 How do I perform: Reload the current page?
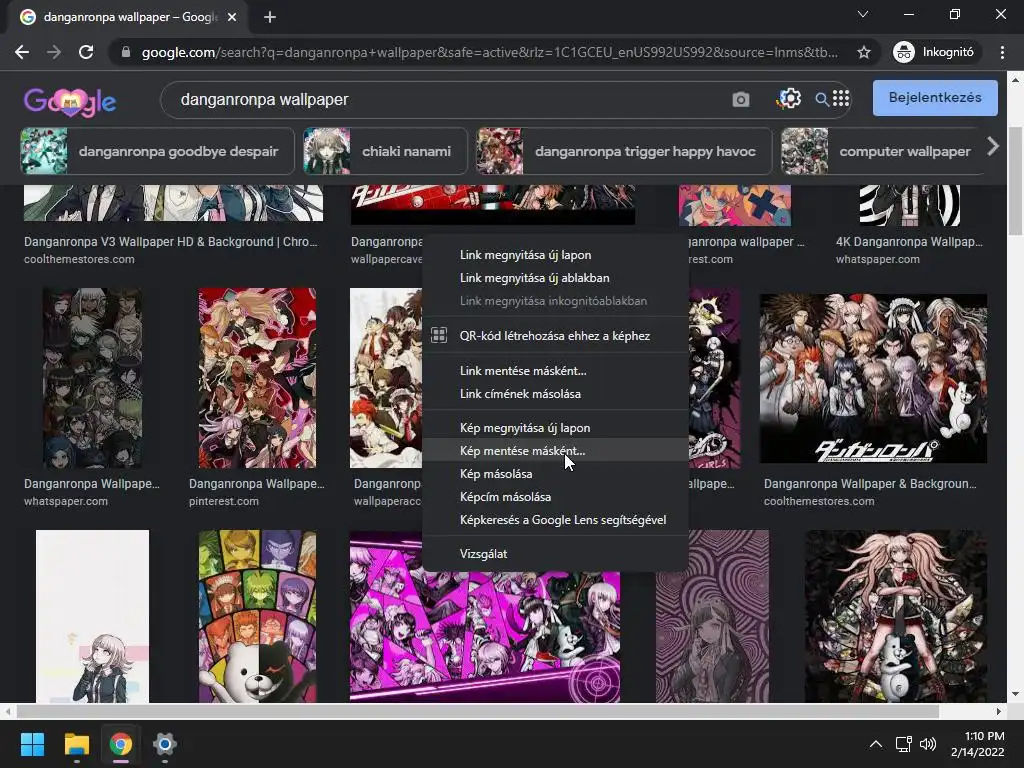coord(86,52)
